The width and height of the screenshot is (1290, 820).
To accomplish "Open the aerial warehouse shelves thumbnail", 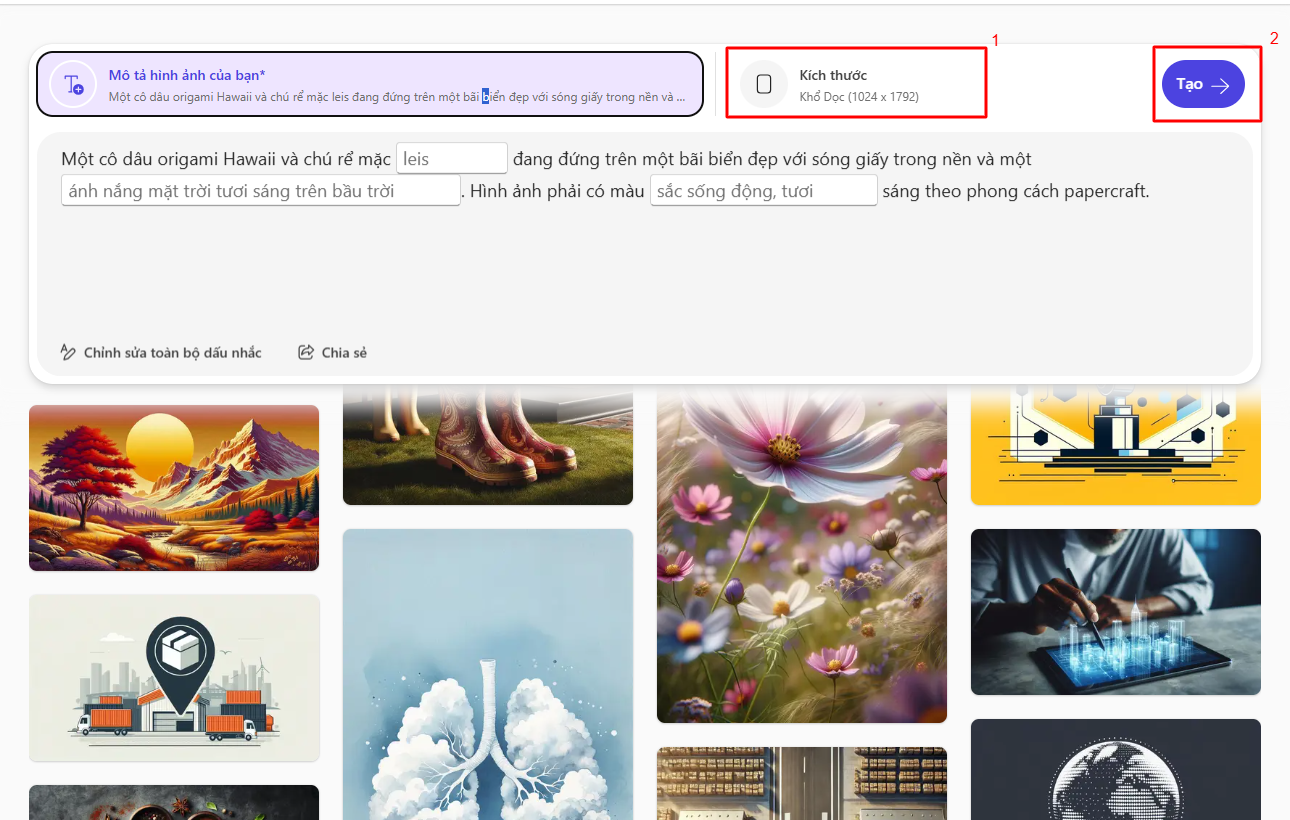I will click(802, 784).
